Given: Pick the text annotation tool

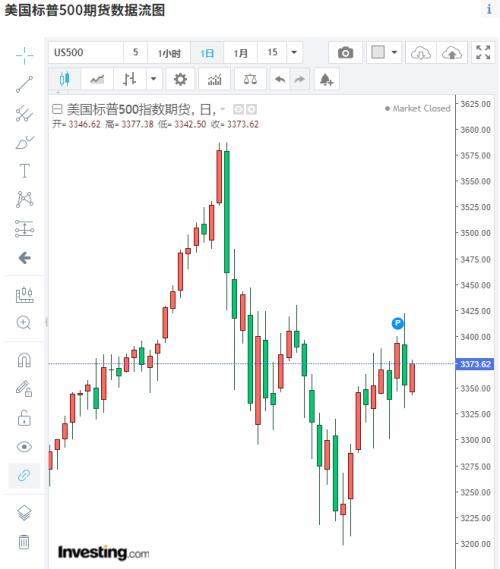Looking at the screenshot, I should pyautogui.click(x=24, y=171).
